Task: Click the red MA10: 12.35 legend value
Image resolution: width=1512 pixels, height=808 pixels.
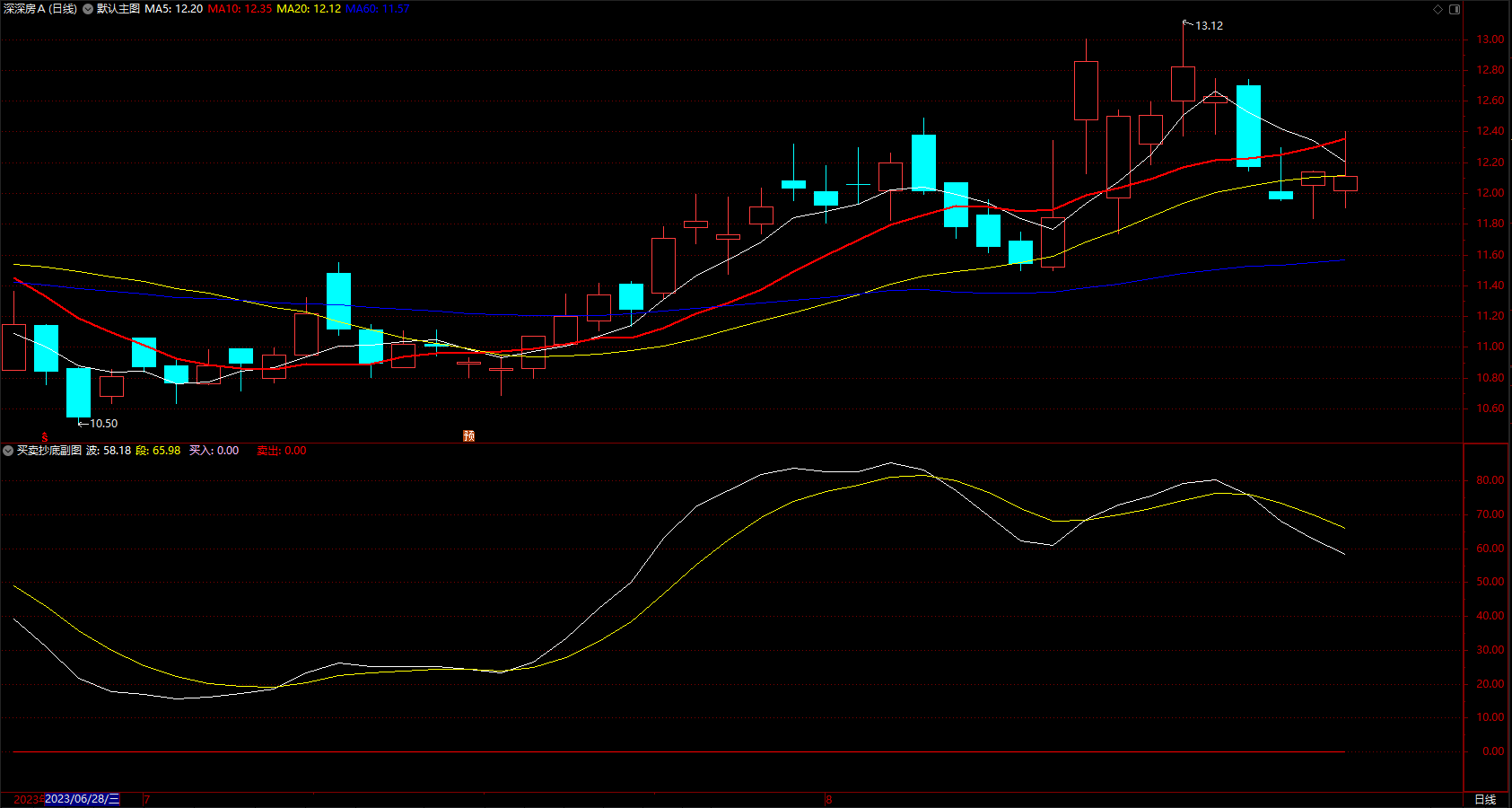Action: coord(240,9)
